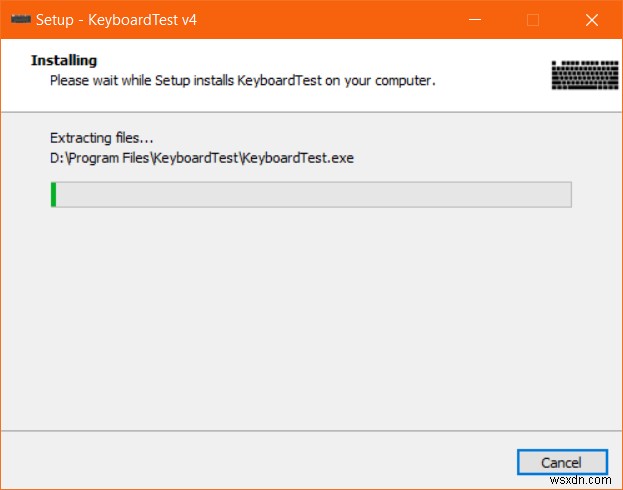Click the "Extracting files..." status label
The height and width of the screenshot is (490, 623).
pos(102,138)
